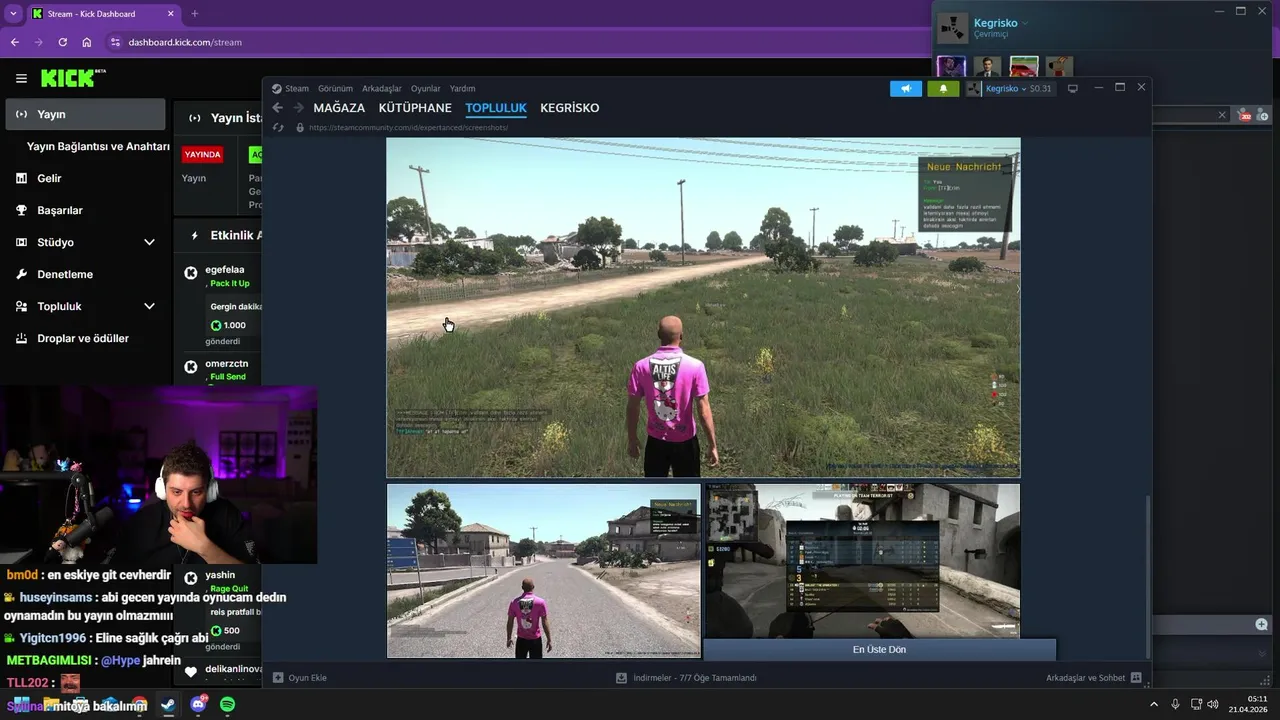Click the Steam screenshots URL field
The image size is (1280, 720).
408,128
